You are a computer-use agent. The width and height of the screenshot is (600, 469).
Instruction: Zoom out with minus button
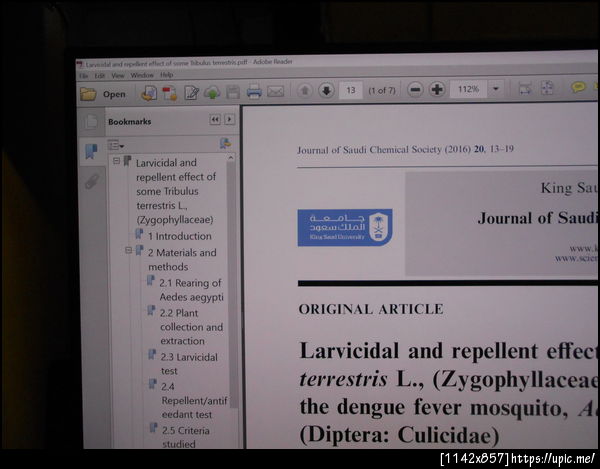point(415,90)
